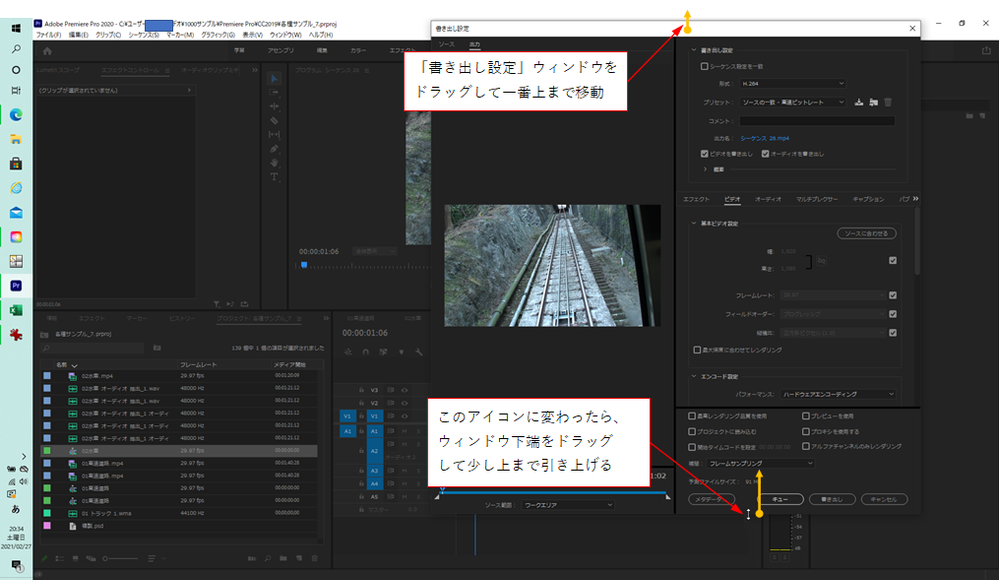Screen dimensions: 999x580
Task: Open the 'ファイル(F)' menu
Action: coord(49,35)
